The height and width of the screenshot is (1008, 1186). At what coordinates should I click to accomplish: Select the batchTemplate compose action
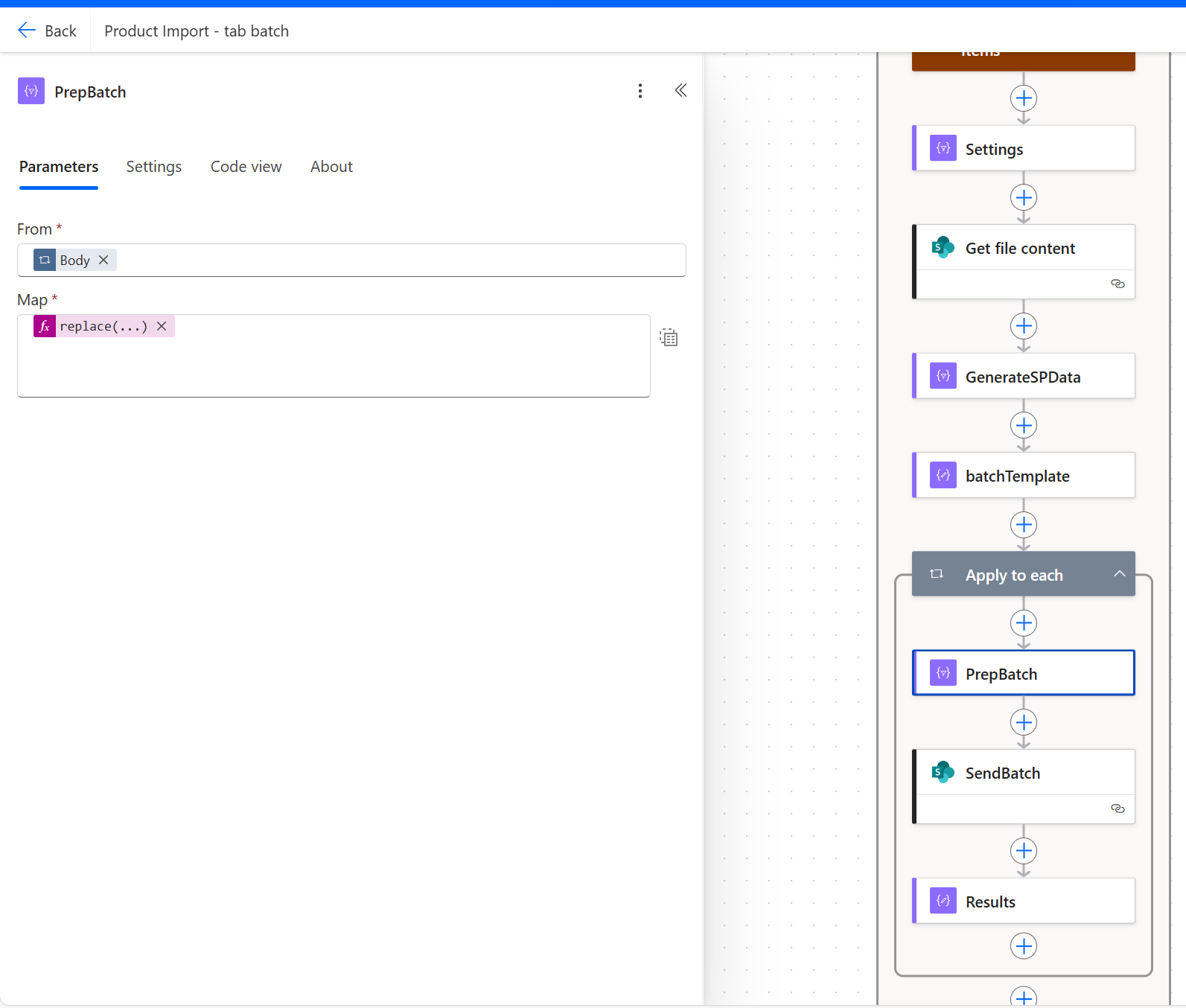pyautogui.click(x=1017, y=476)
